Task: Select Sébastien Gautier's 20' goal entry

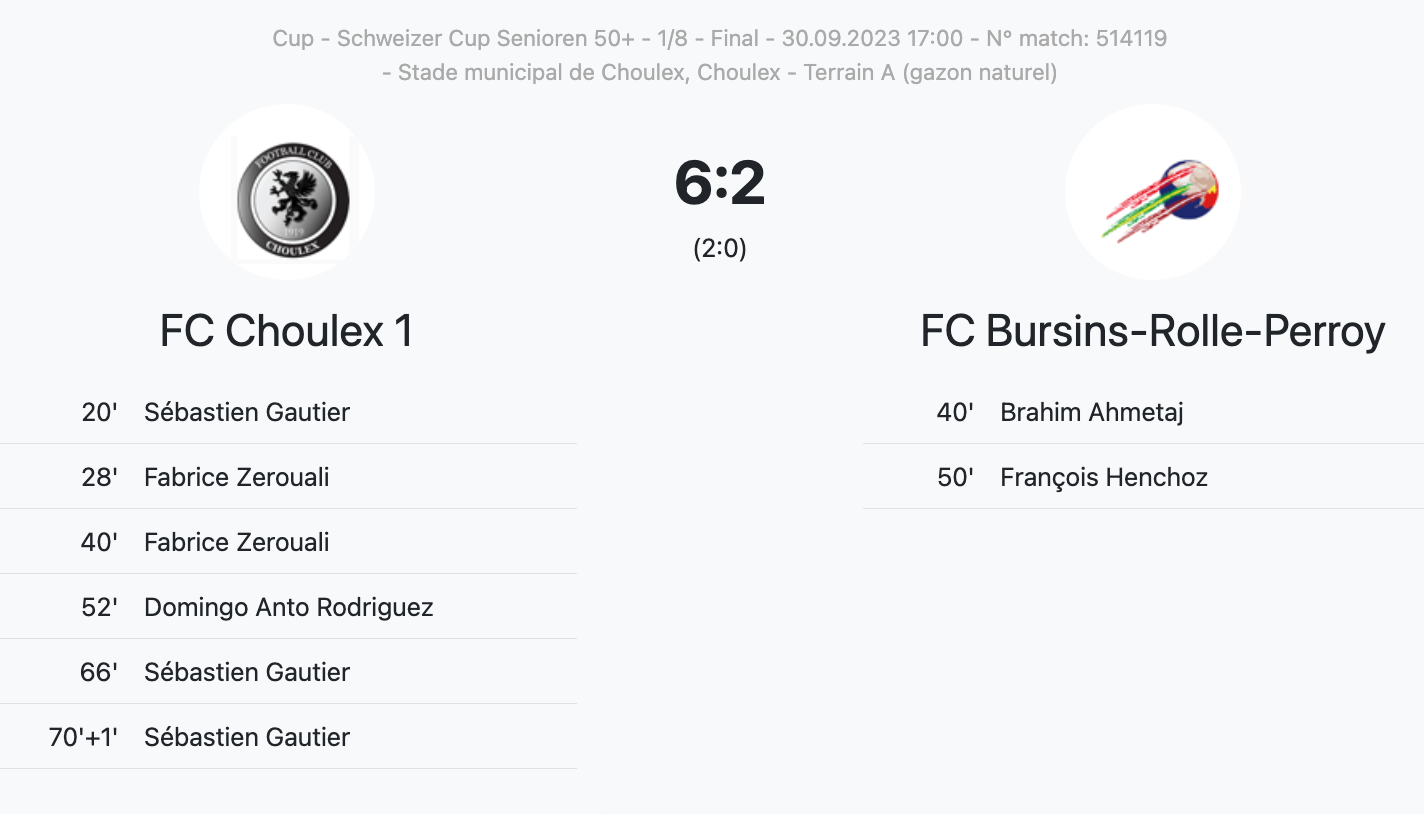Action: coord(246,412)
